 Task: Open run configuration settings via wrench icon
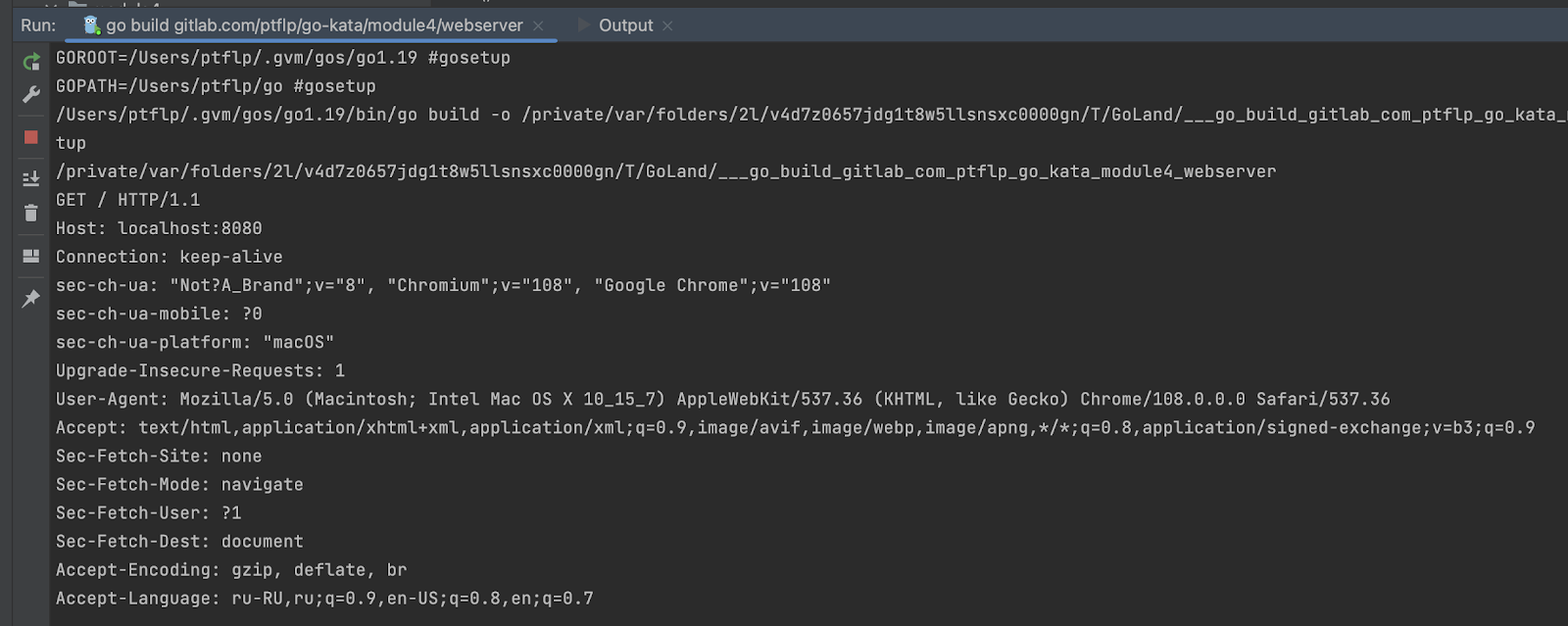(x=31, y=95)
